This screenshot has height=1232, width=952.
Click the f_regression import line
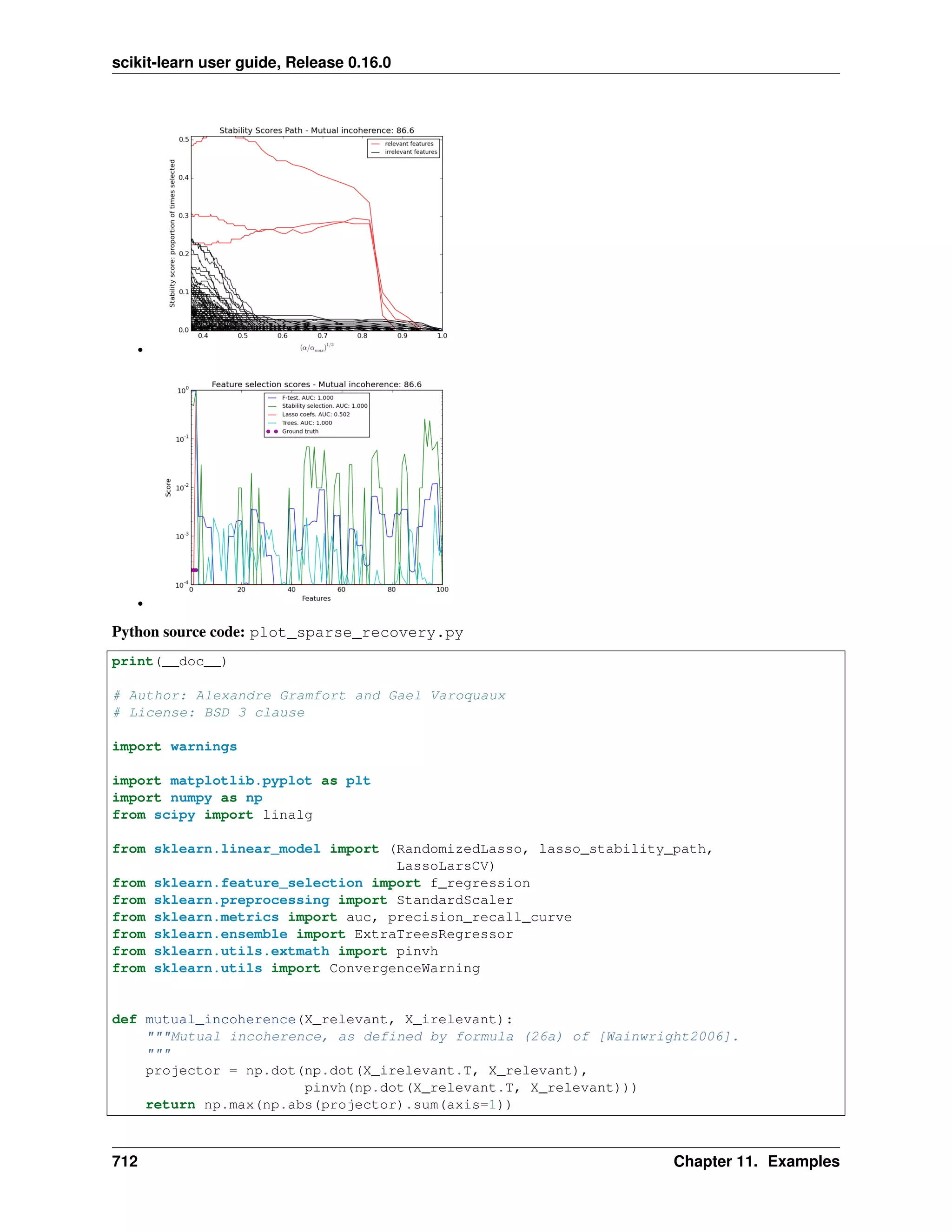pos(321,883)
